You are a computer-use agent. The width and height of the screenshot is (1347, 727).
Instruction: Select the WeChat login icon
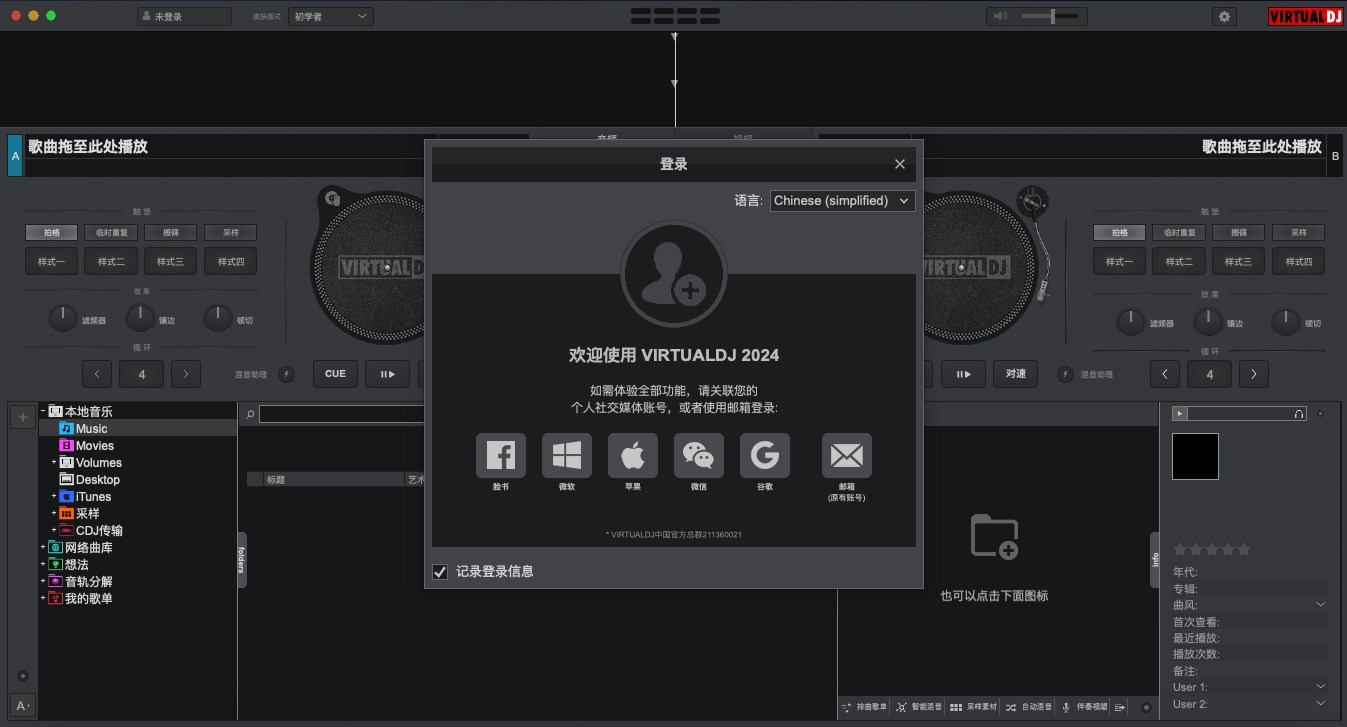pos(699,456)
